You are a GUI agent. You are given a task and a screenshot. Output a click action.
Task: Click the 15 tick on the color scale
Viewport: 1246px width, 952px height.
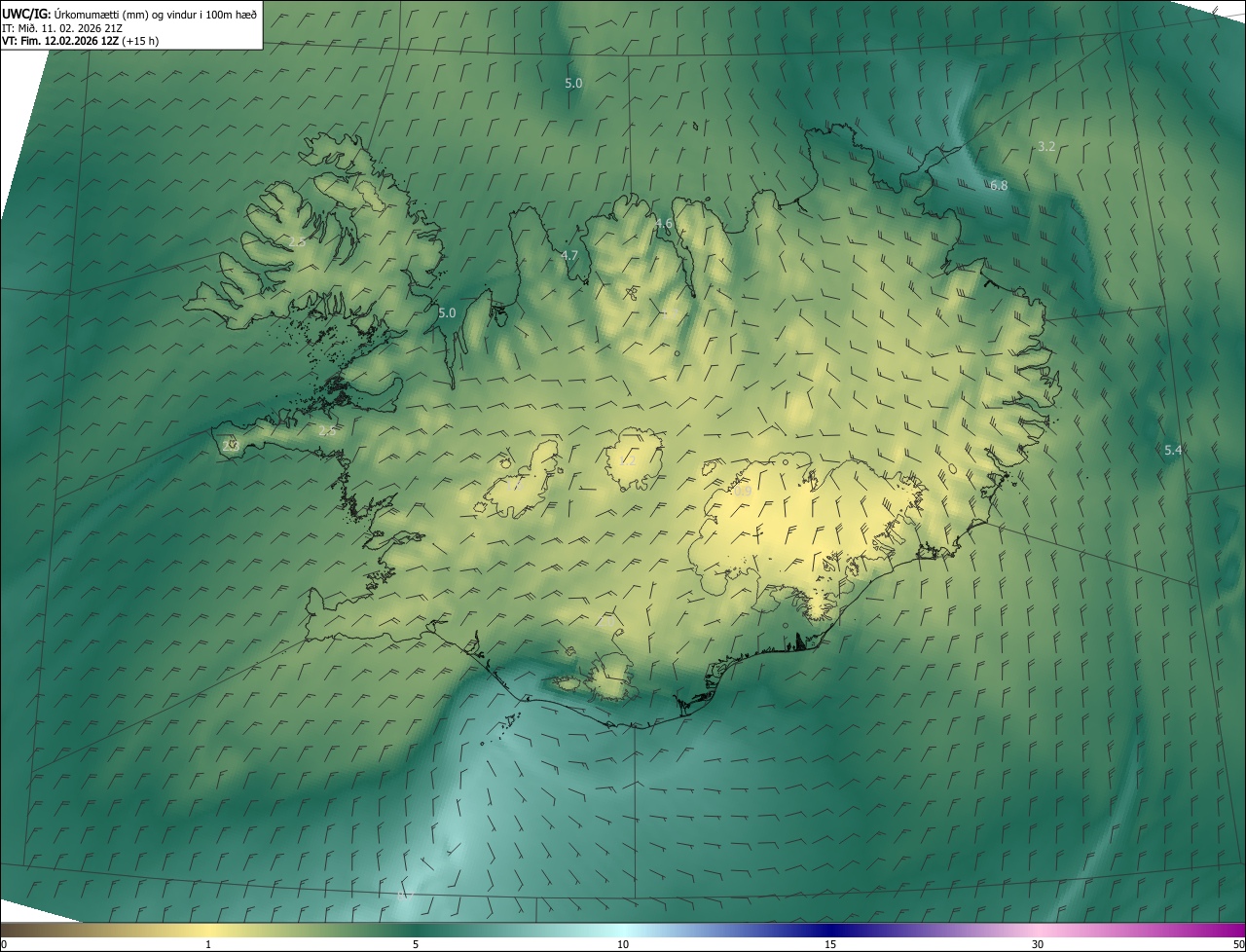(830, 944)
